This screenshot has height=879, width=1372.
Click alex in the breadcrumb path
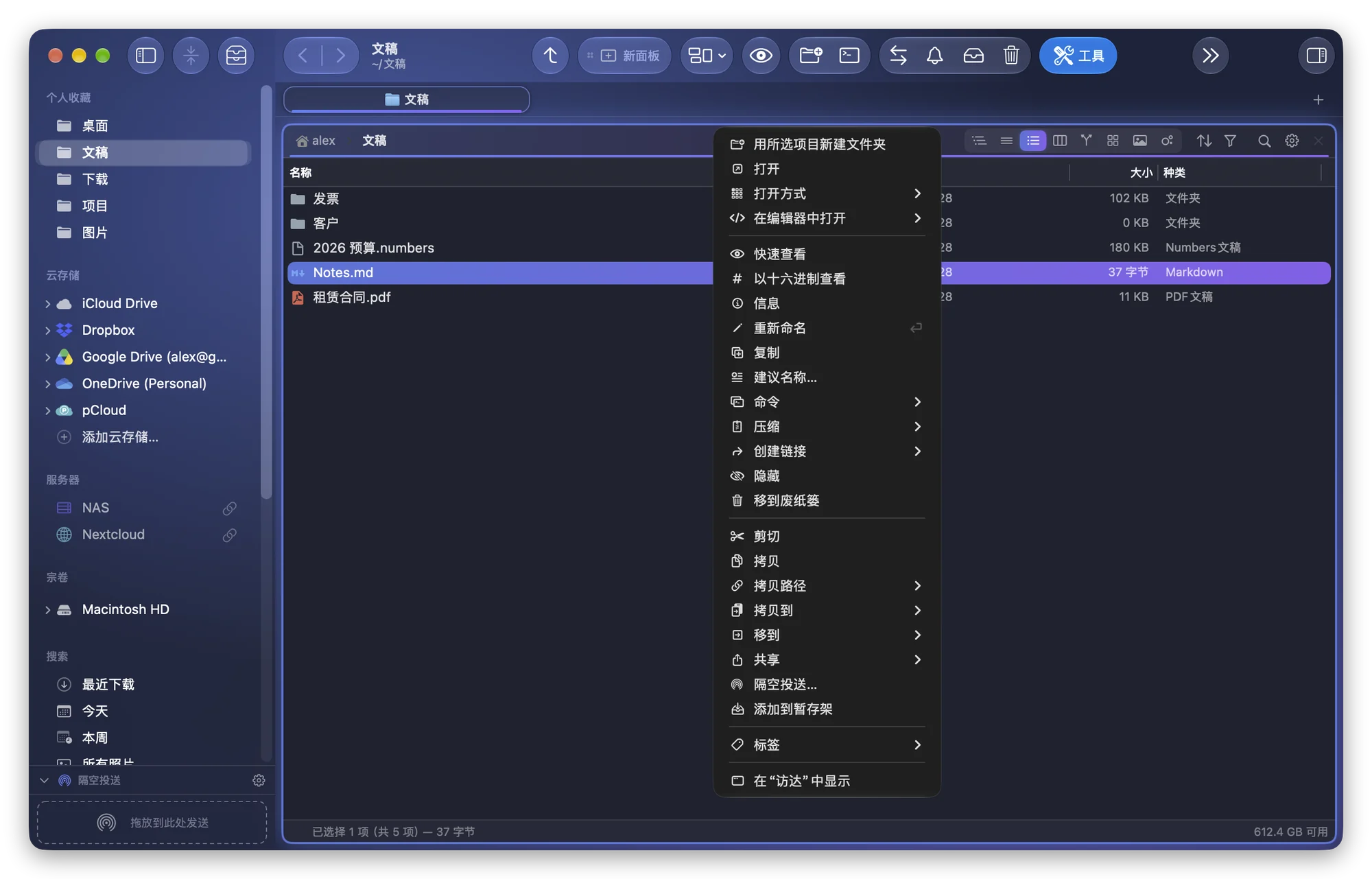316,141
